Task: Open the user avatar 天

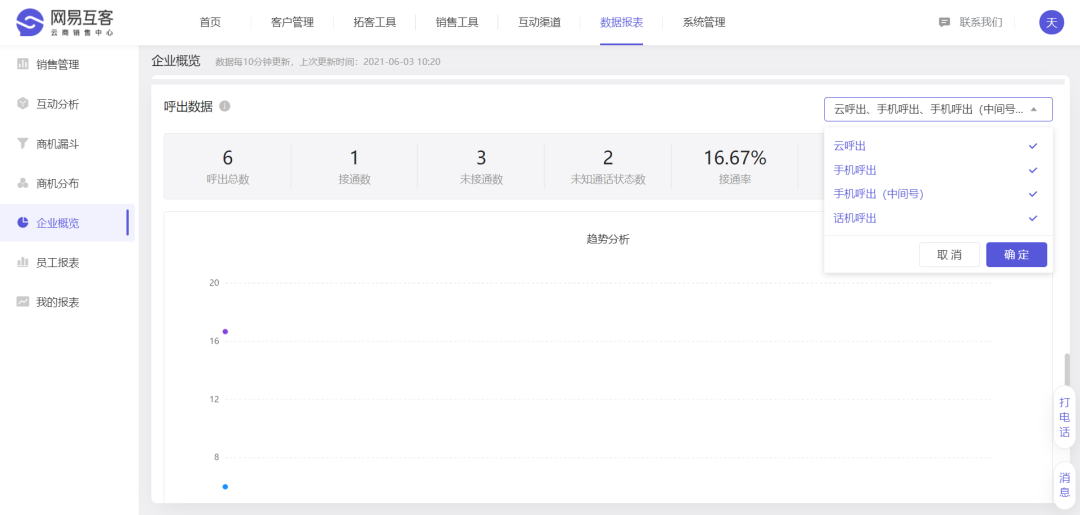Action: (1051, 22)
